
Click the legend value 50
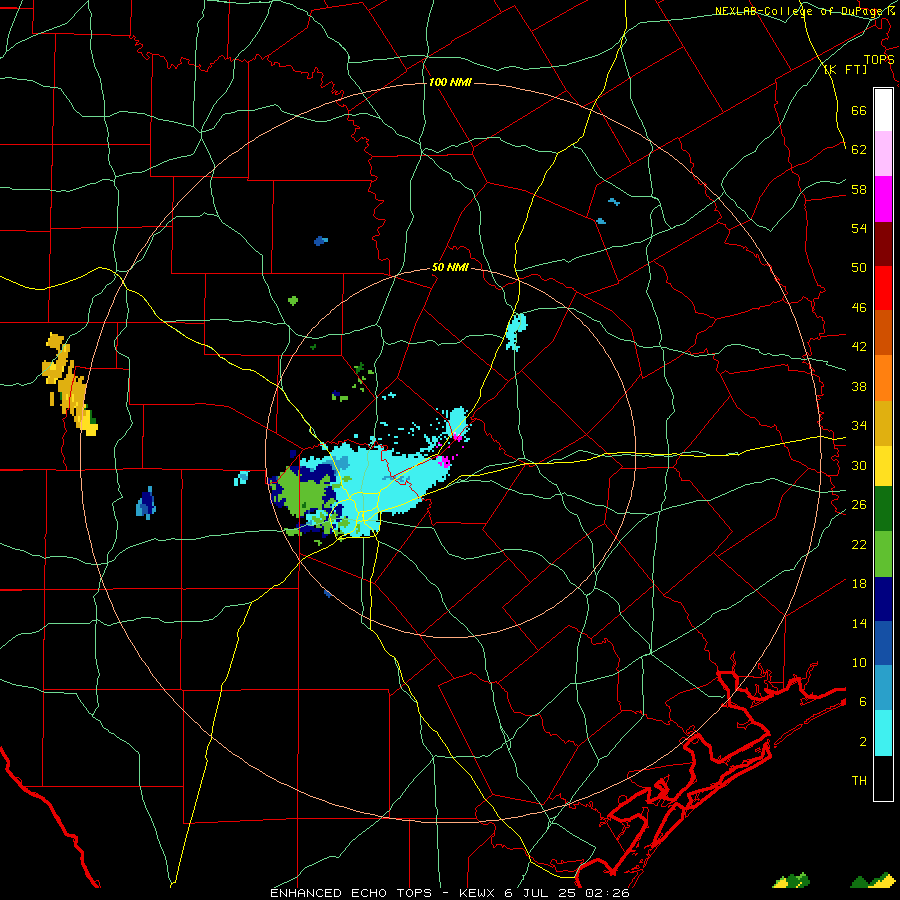coord(859,267)
